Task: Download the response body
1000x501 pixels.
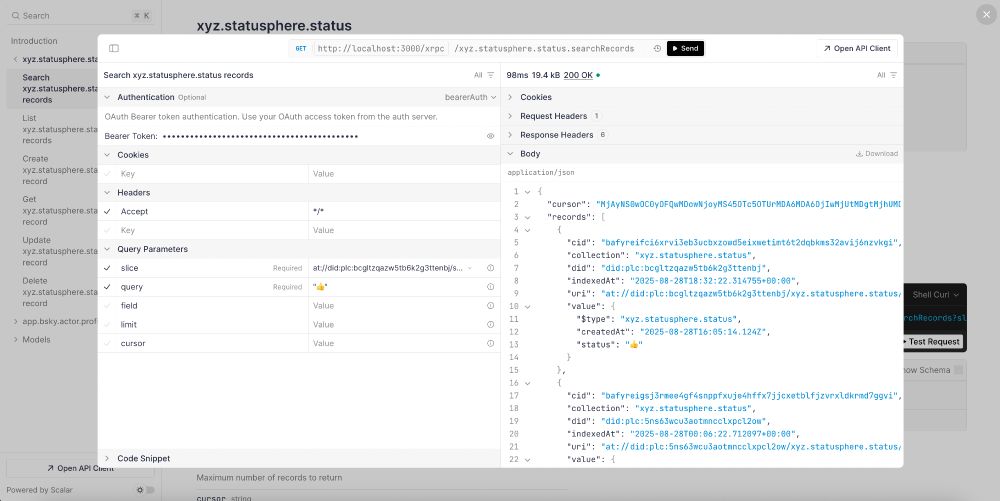Action: tap(876, 154)
